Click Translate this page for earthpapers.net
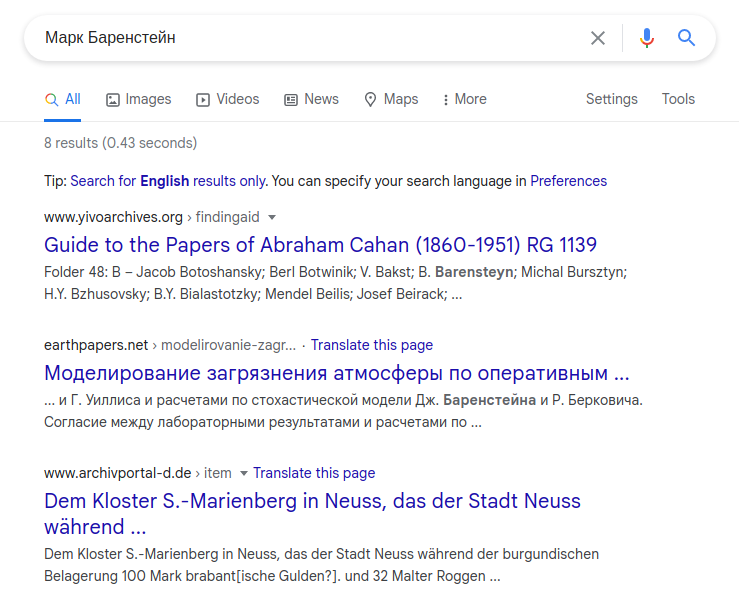Viewport: 739px width, 606px height. pos(371,345)
